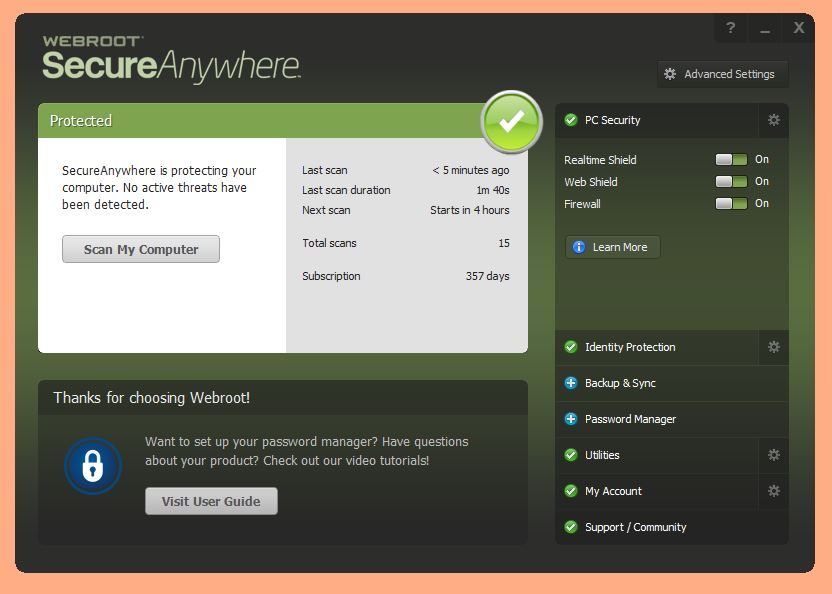This screenshot has height=594, width=832.
Task: Click Utilities green check icon
Action: point(571,455)
